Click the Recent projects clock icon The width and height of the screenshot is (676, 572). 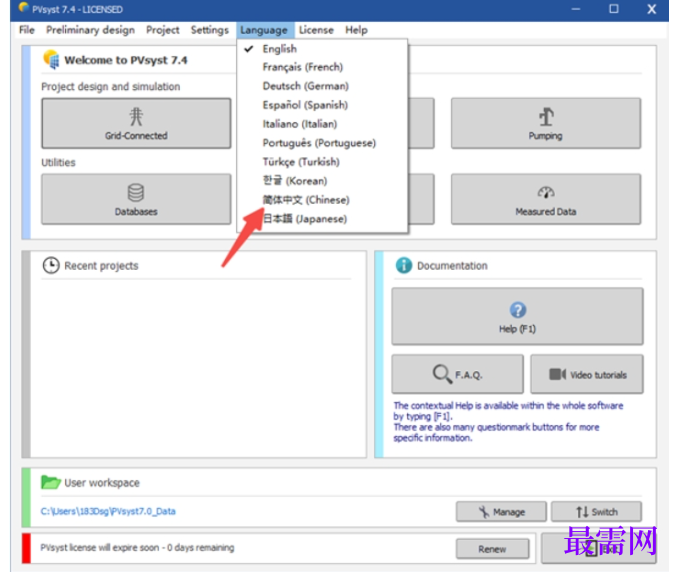tap(51, 266)
